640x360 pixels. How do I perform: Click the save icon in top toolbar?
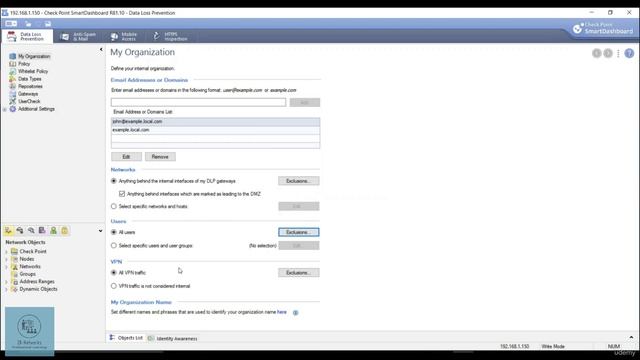coord(48,24)
